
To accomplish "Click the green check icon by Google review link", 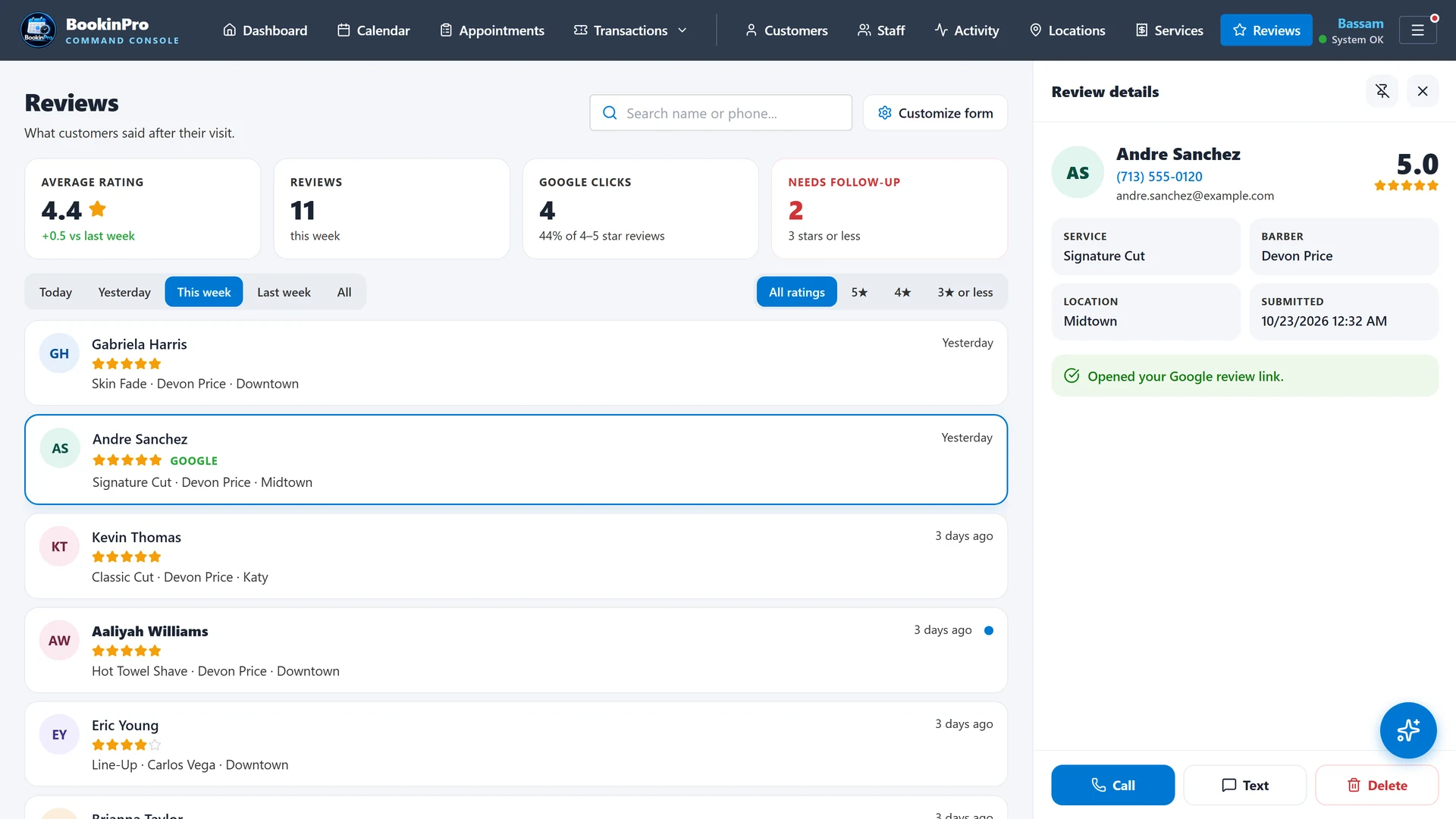I will (1072, 376).
